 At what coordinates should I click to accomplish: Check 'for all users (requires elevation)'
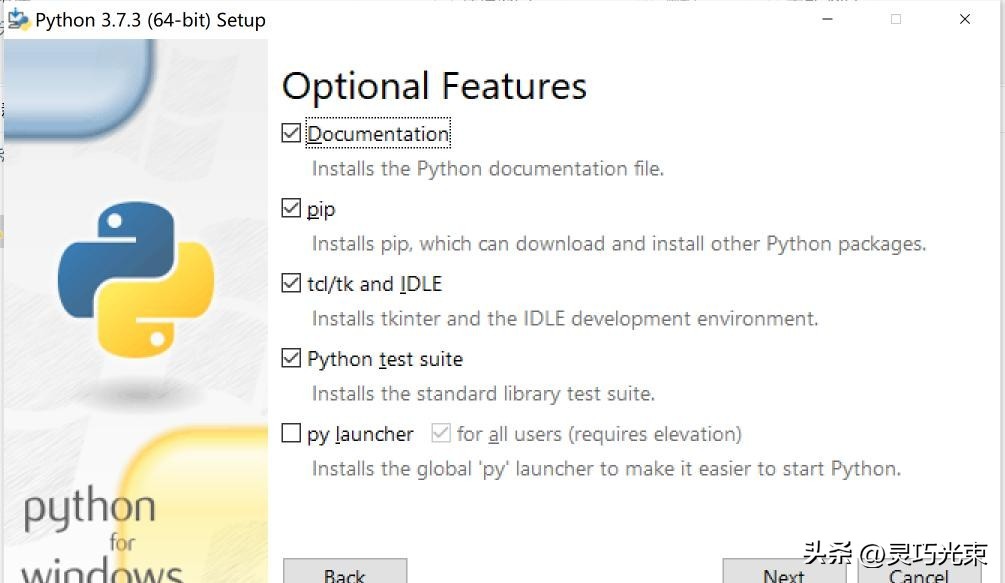point(441,432)
